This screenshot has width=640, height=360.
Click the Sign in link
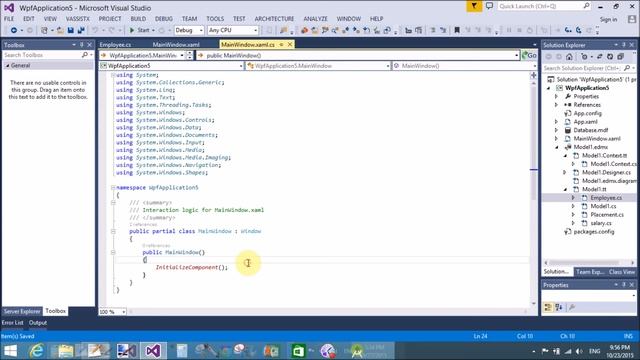click(608, 19)
